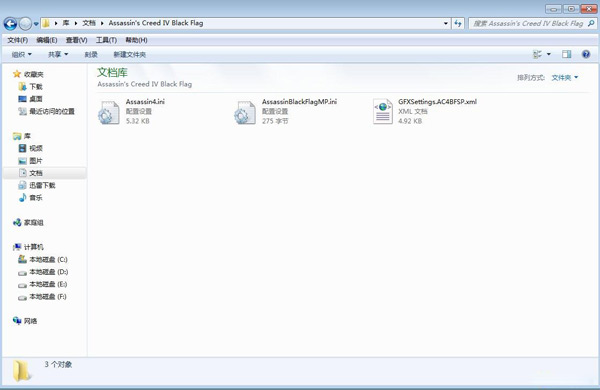Click folder icon in details pane
Screen dimensions: 600x390
[21, 371]
